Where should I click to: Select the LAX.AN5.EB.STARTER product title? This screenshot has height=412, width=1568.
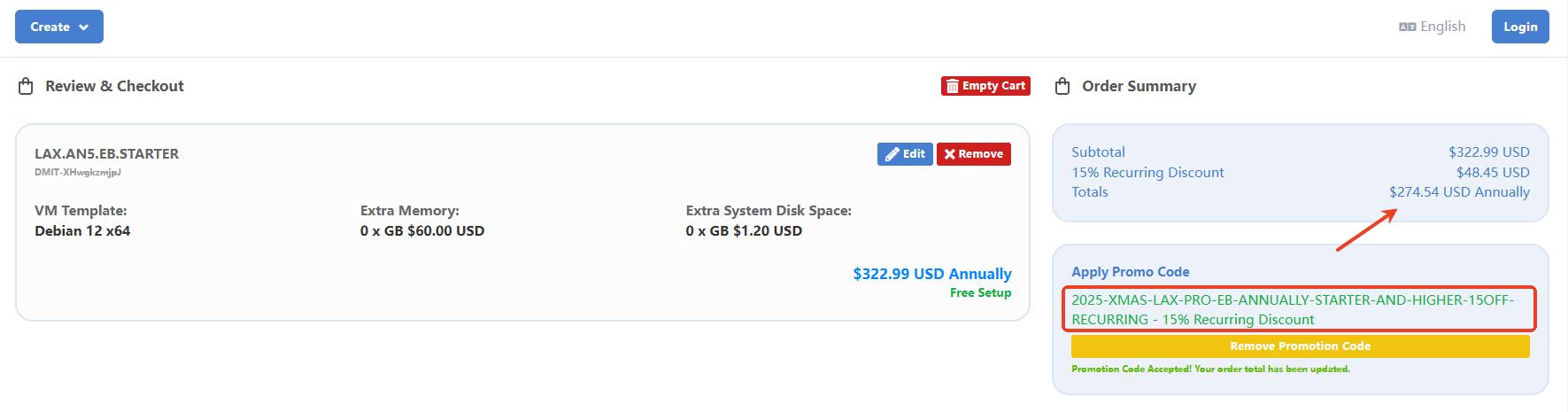[x=106, y=153]
